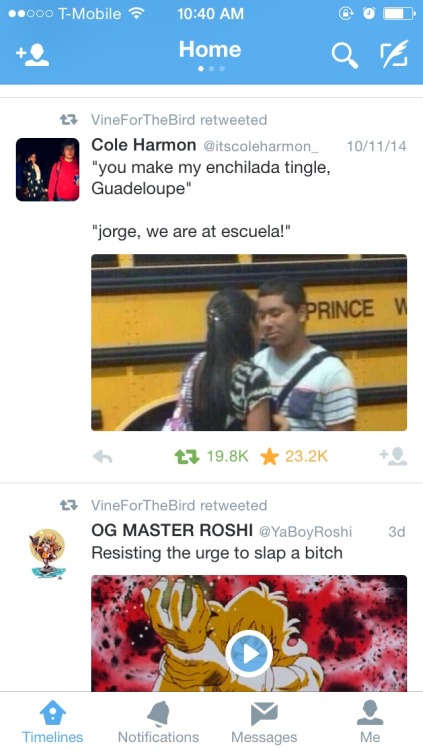Open the @YaBoyRoshi handle link

pyautogui.click(x=305, y=531)
